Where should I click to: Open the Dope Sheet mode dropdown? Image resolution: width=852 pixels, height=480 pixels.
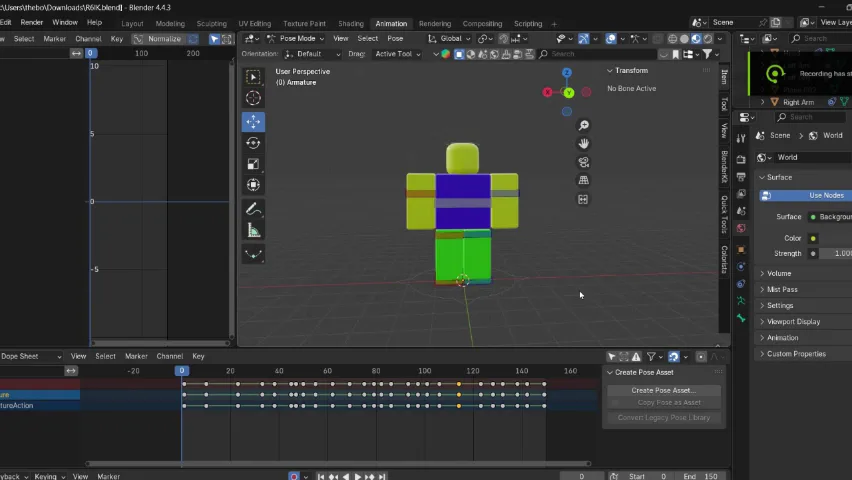click(31, 357)
